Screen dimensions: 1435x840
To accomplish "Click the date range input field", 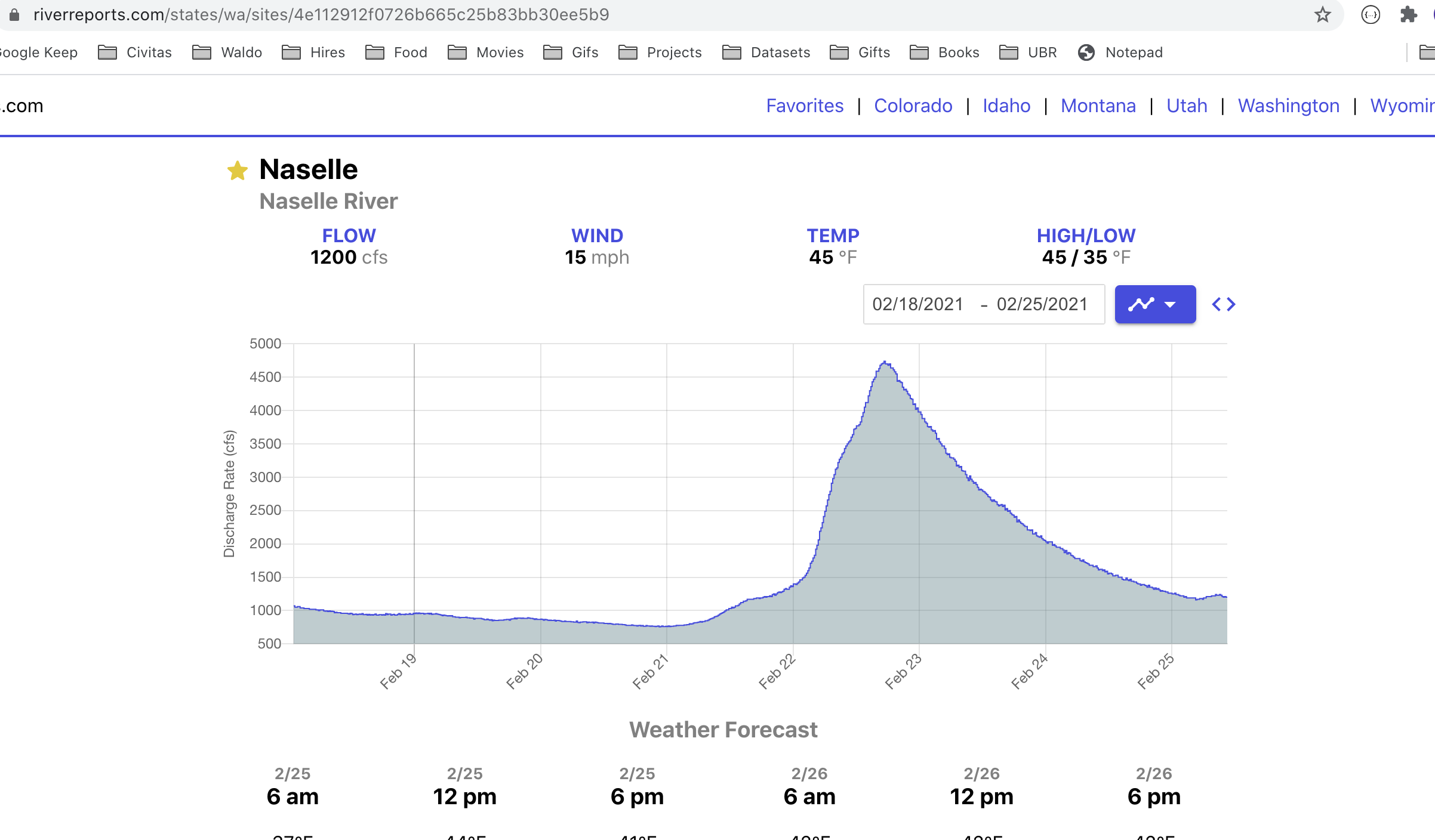I will (x=983, y=304).
